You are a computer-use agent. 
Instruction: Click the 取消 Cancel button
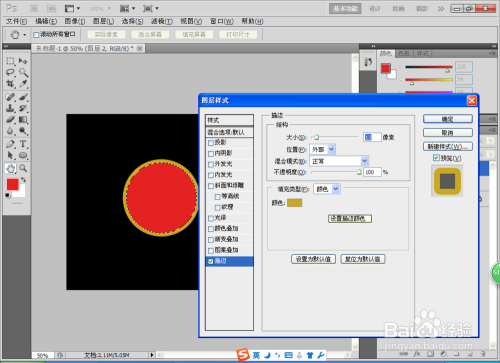click(447, 133)
